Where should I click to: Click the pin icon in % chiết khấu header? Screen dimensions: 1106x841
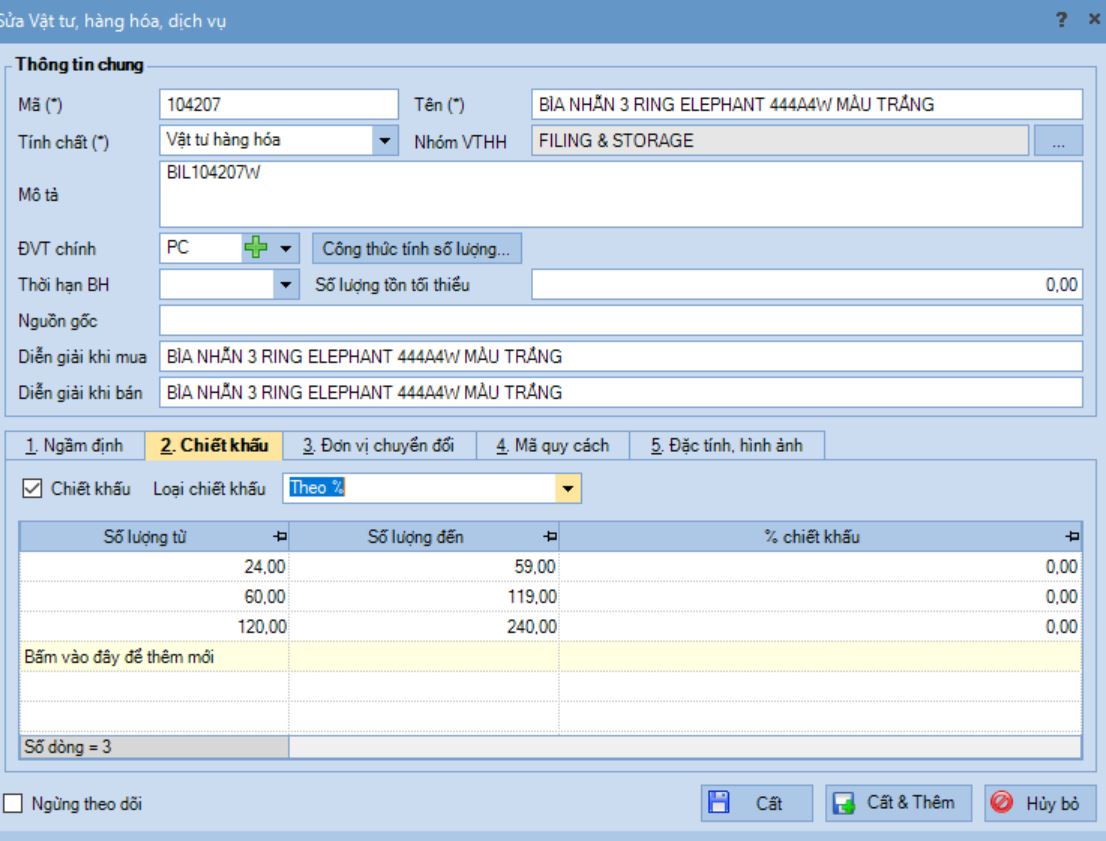point(1072,537)
